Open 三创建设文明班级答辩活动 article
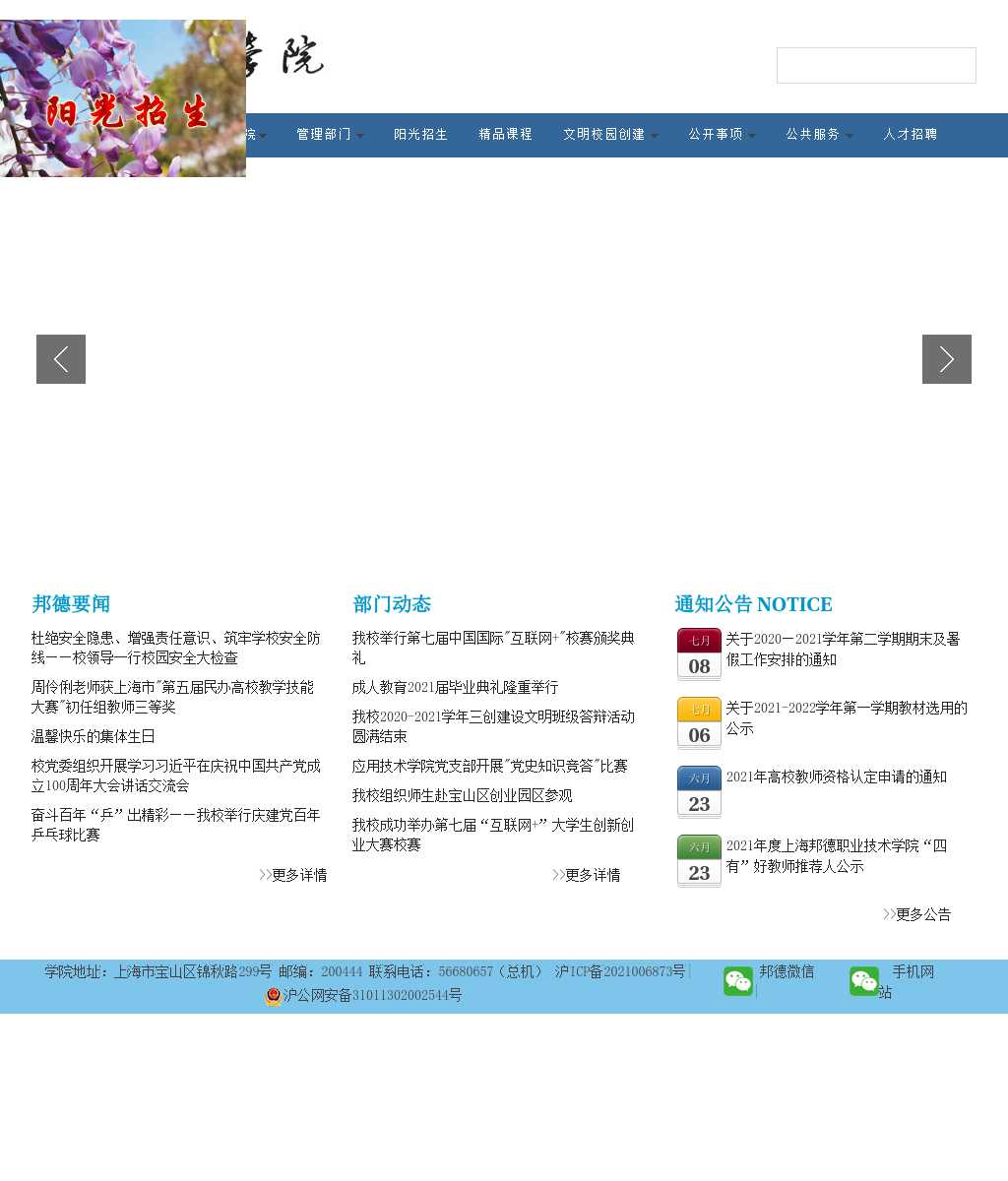The width and height of the screenshot is (1008, 1181). [494, 727]
